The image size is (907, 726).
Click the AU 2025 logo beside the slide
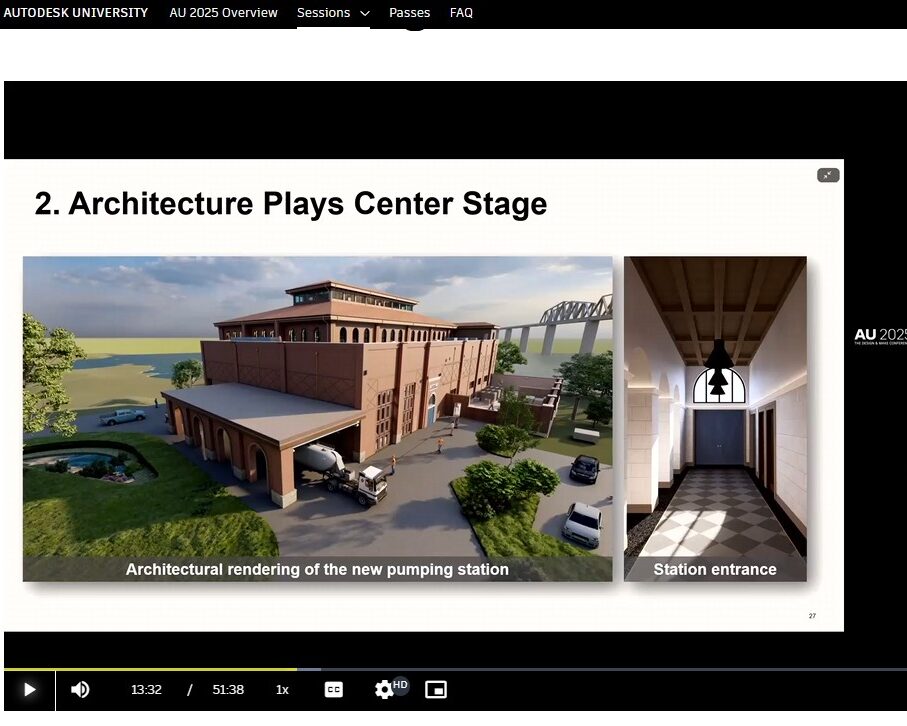pos(880,336)
